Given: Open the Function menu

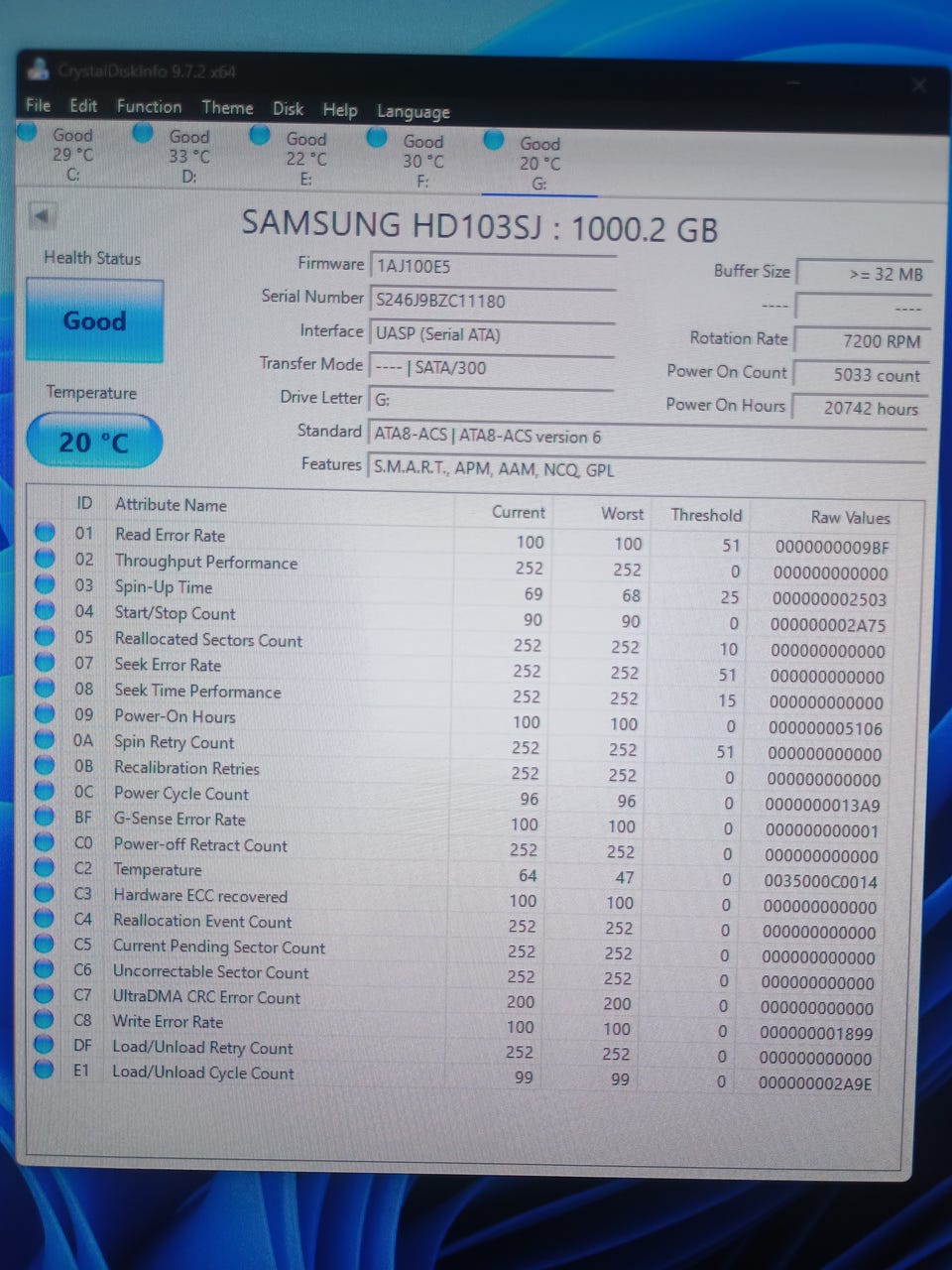Looking at the screenshot, I should (x=149, y=106).
